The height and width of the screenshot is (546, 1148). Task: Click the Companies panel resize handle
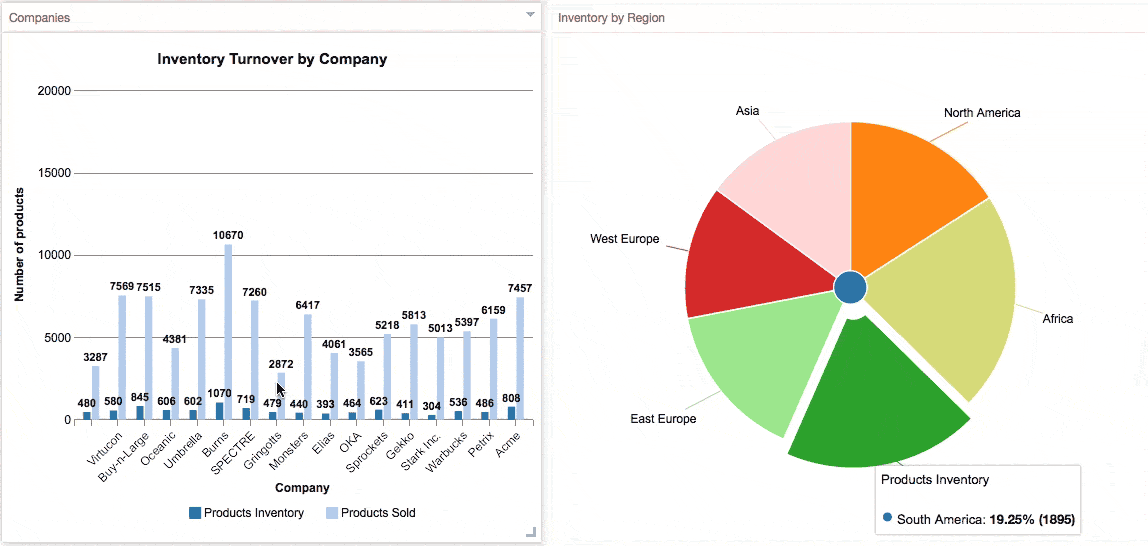[531, 532]
